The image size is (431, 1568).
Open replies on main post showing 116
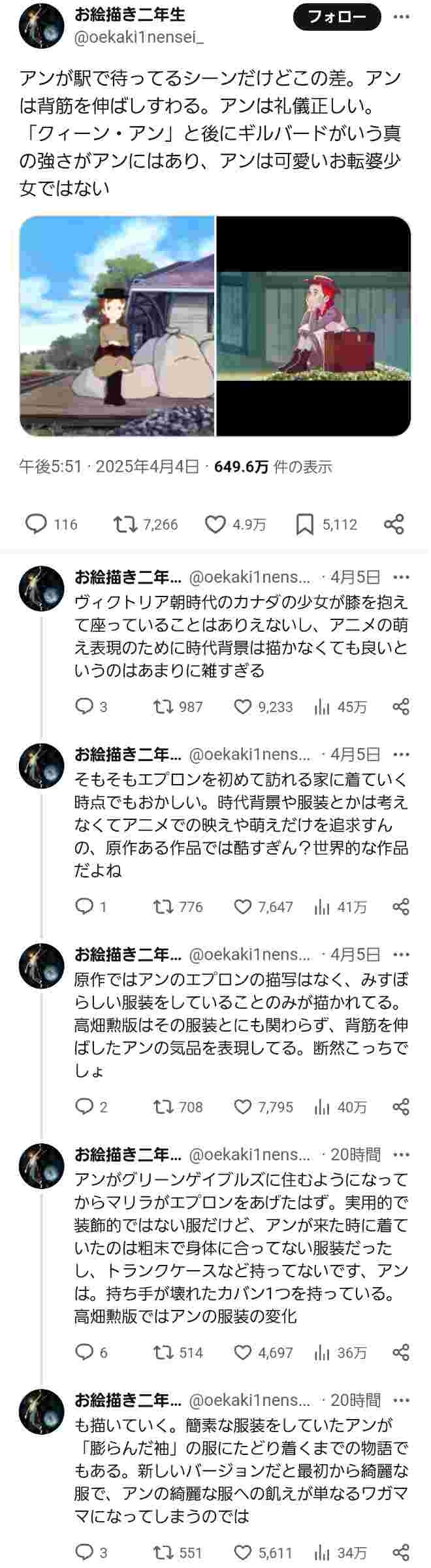coord(51,524)
